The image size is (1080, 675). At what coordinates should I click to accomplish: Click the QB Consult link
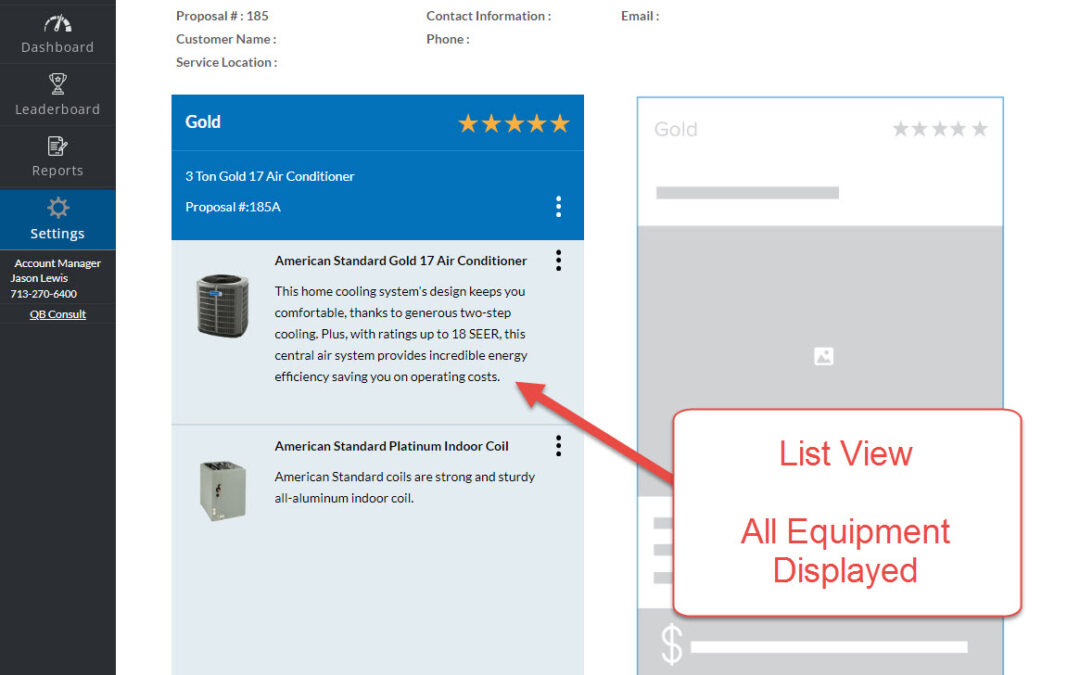(57, 313)
